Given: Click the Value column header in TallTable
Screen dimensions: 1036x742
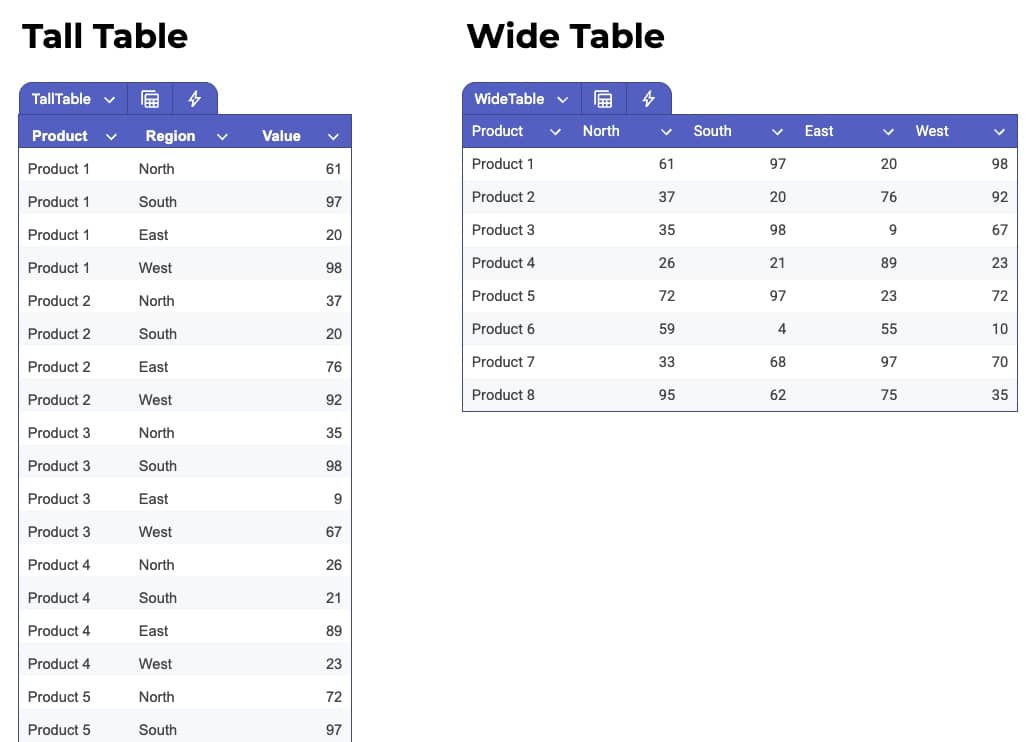Looking at the screenshot, I should pos(281,136).
